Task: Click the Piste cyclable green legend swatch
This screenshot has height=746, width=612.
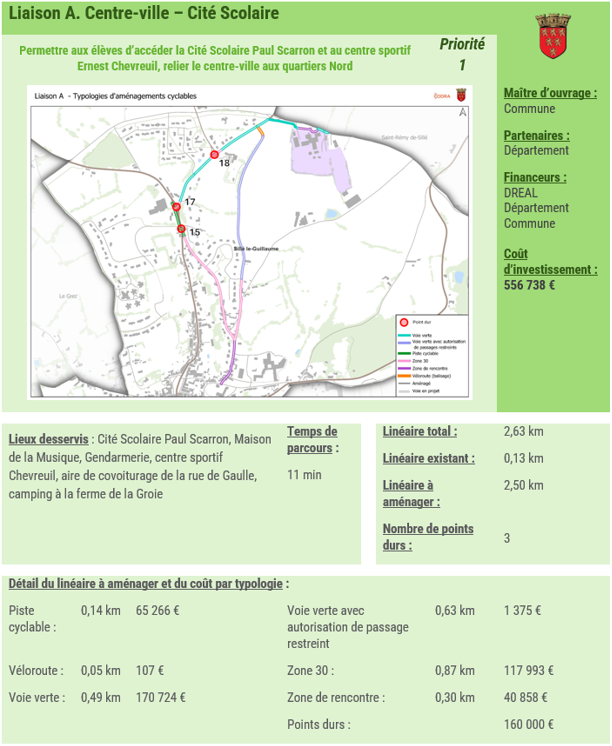Action: tap(403, 353)
